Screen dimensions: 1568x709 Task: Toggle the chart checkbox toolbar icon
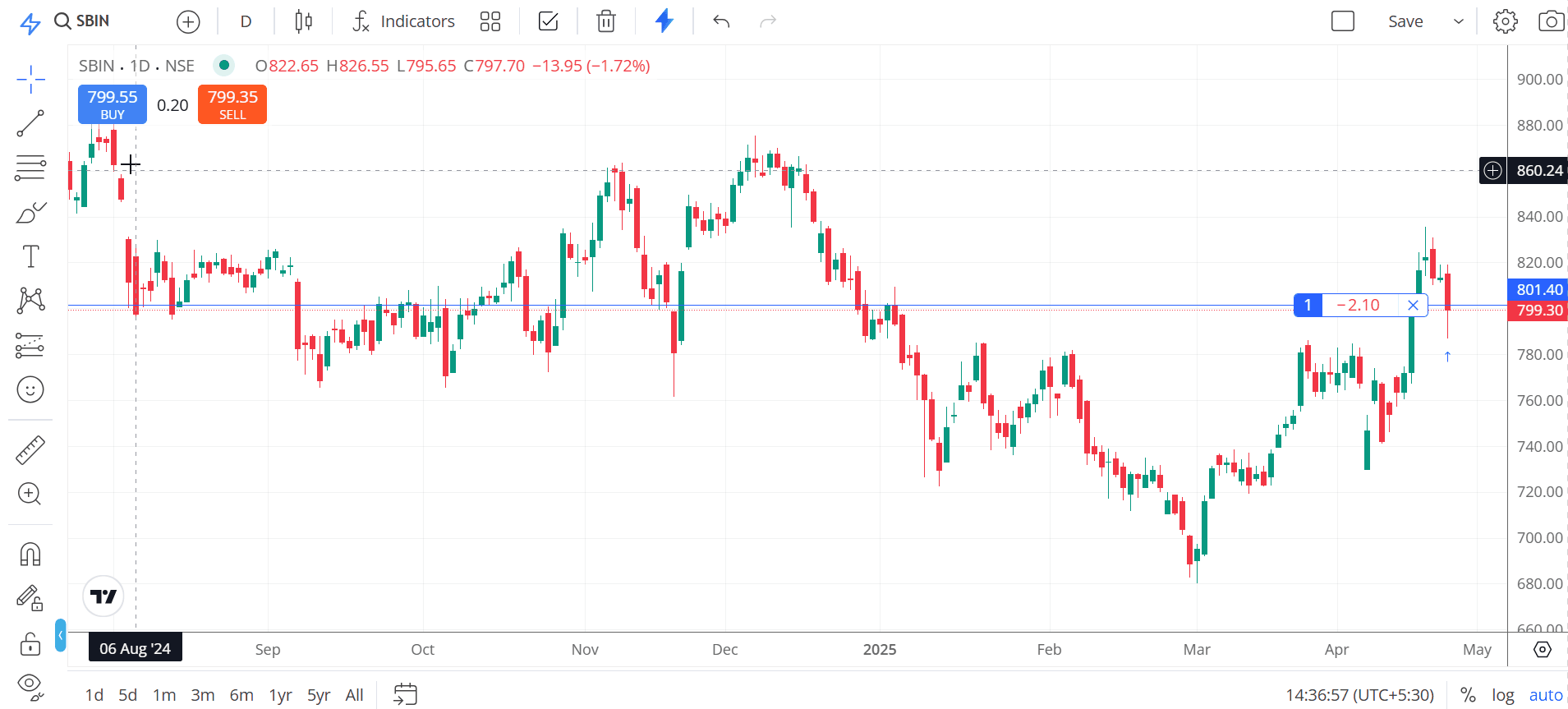pos(548,21)
